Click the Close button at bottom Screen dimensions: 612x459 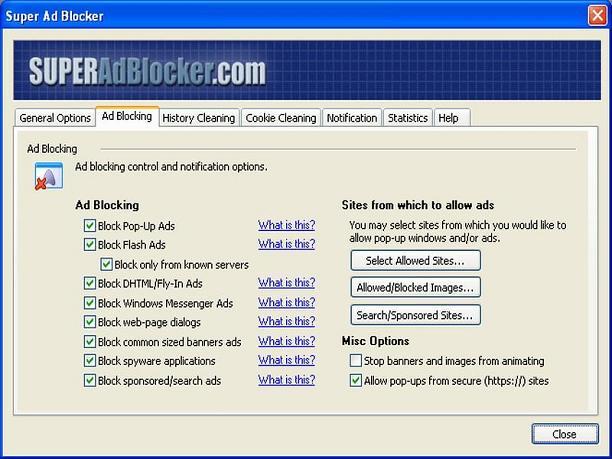click(x=565, y=434)
